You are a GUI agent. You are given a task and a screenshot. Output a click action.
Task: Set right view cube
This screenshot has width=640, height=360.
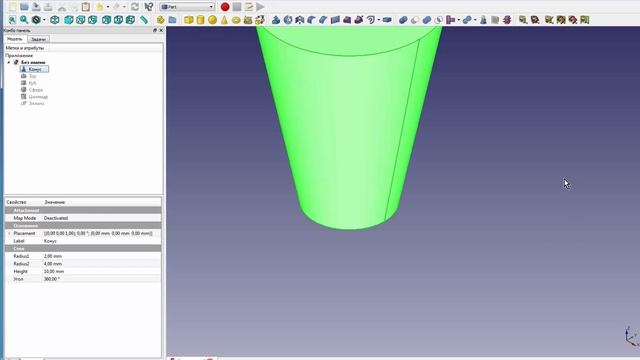(x=93, y=20)
